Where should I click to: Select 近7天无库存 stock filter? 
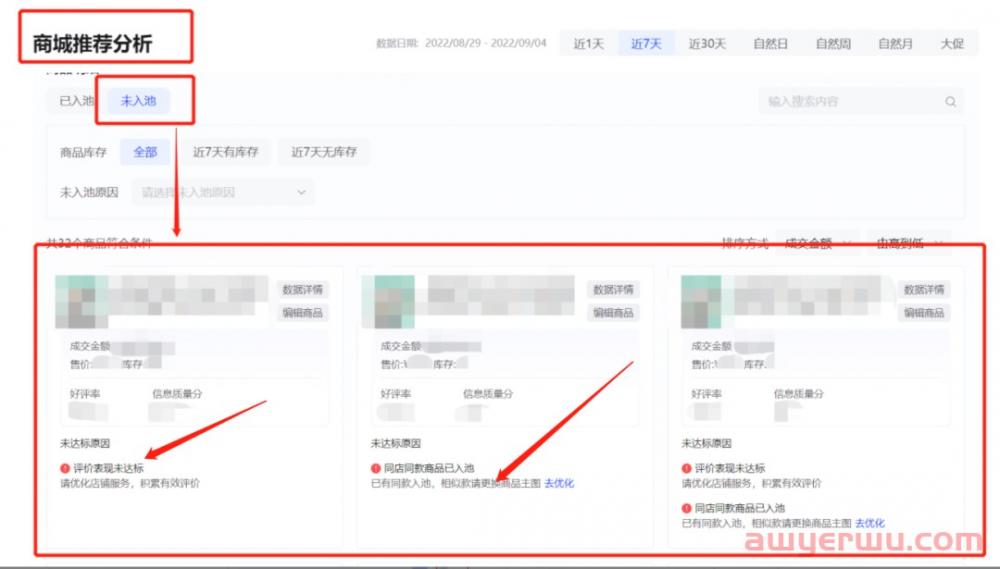(324, 152)
